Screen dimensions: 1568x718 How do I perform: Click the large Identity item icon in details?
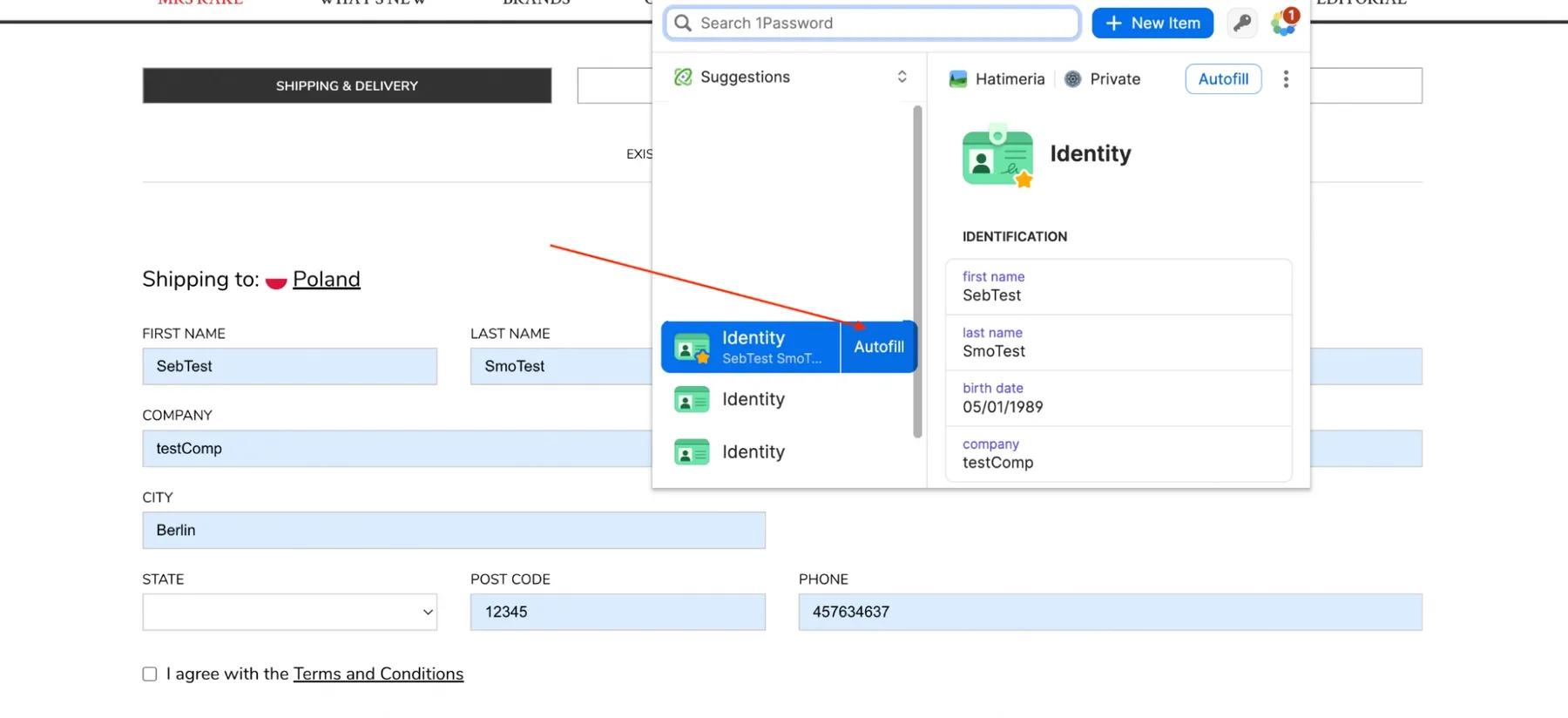coord(997,157)
